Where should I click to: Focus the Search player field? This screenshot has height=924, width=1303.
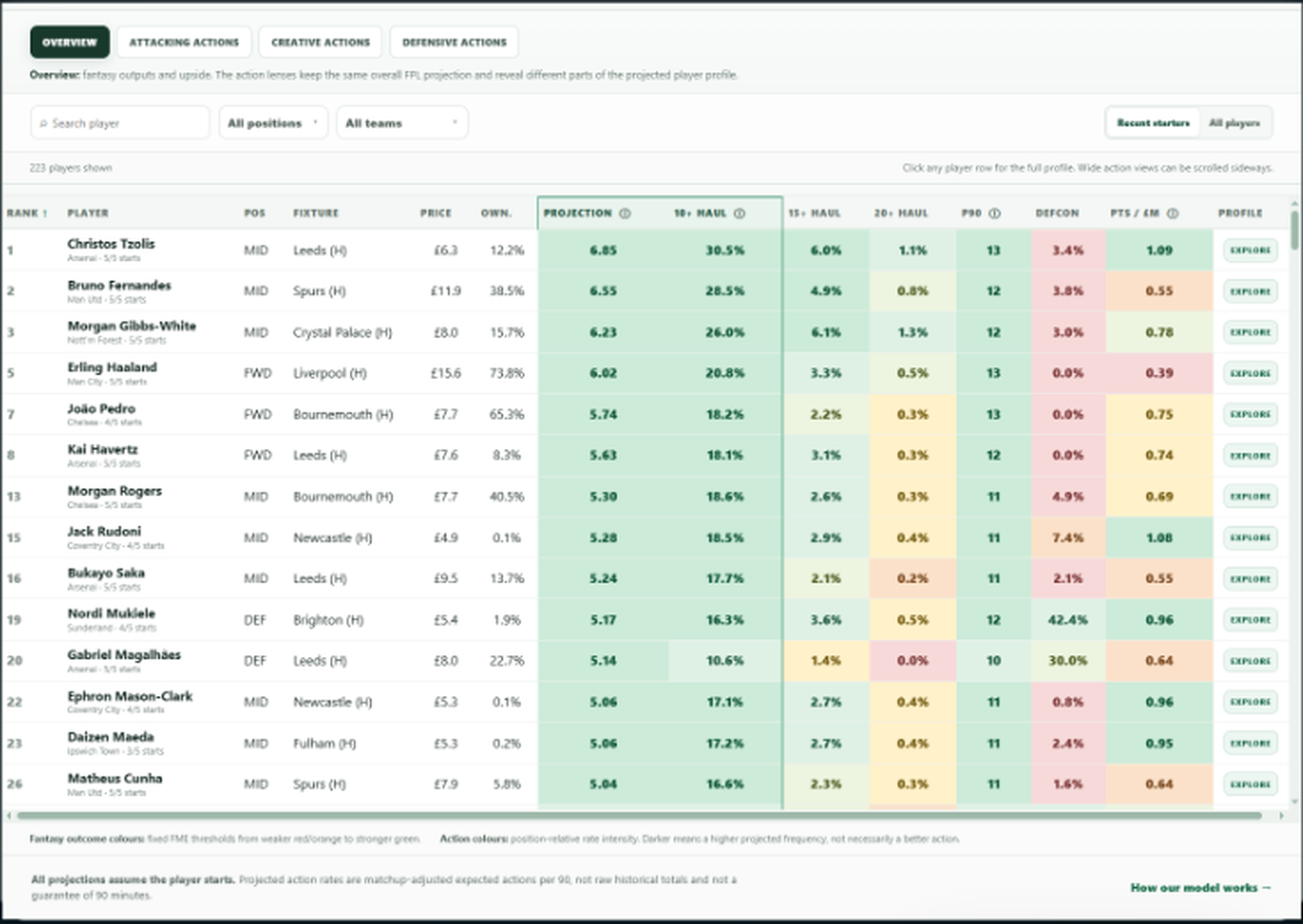pyautogui.click(x=120, y=123)
